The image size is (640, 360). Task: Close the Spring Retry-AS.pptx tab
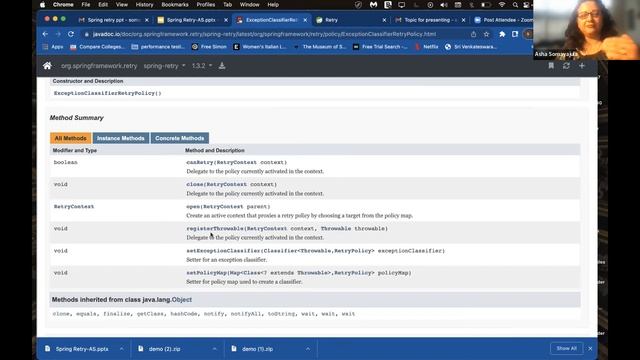[x=226, y=20]
